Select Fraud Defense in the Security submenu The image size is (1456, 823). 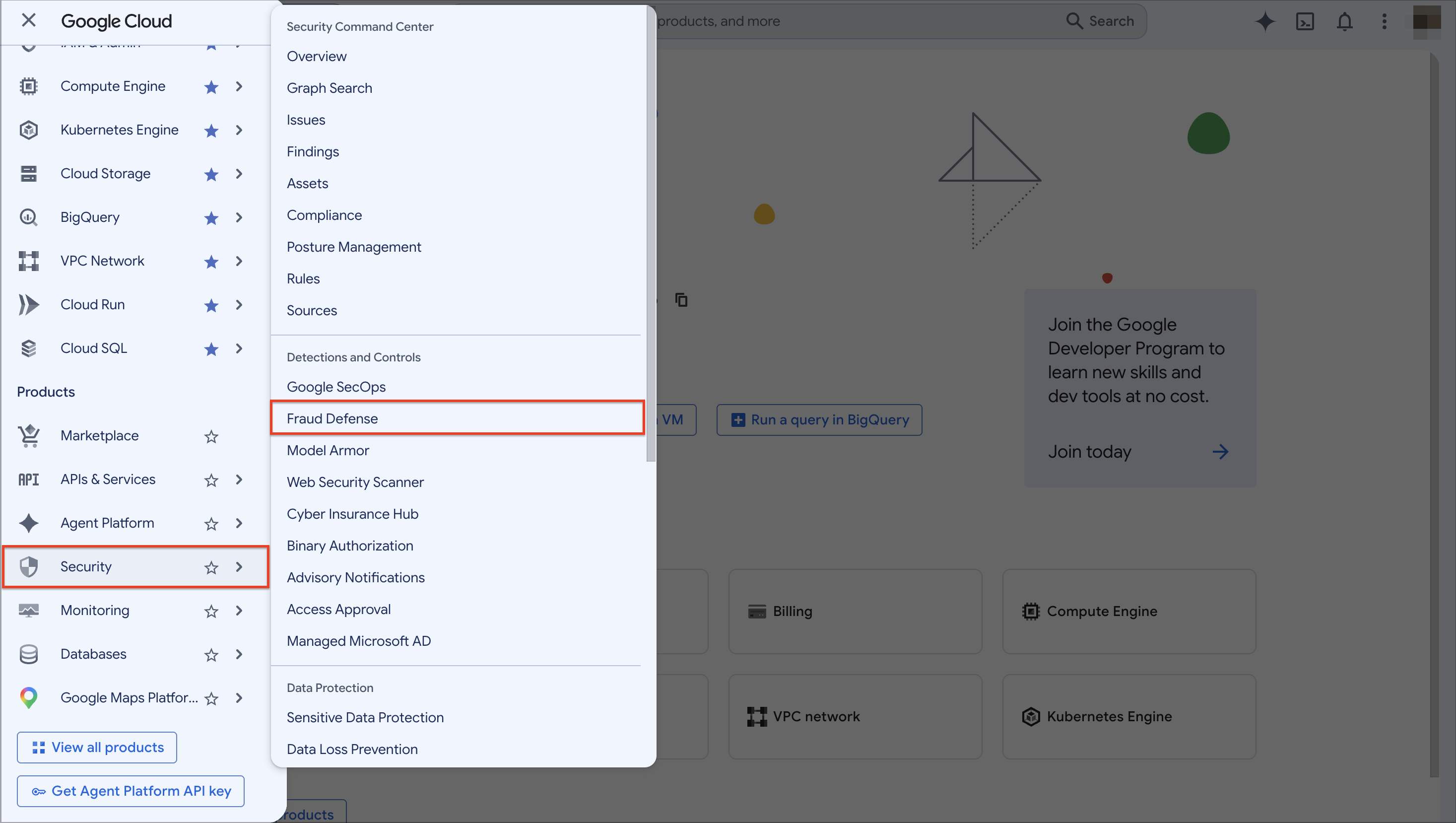point(457,418)
